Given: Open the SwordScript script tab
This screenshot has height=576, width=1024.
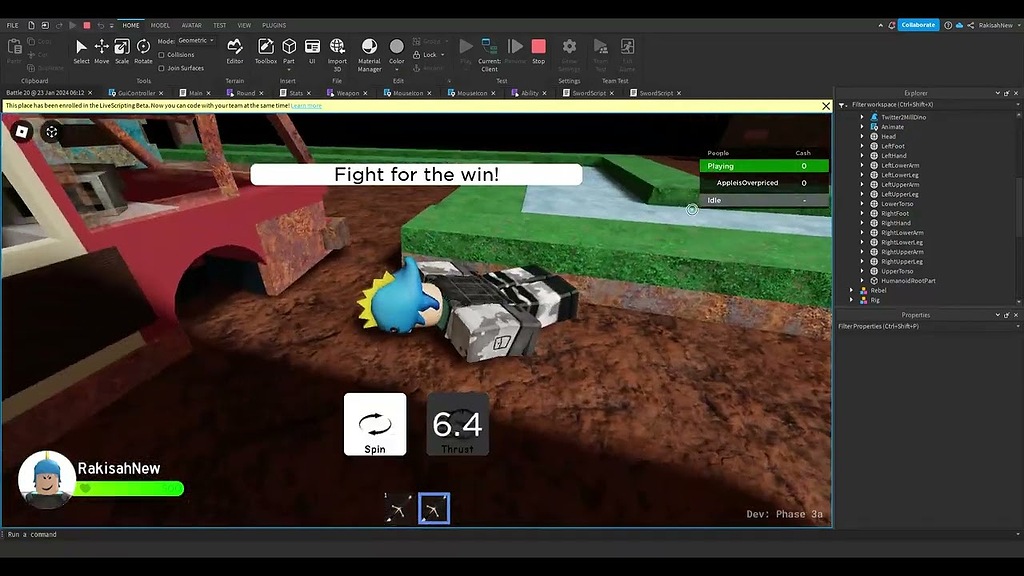Looking at the screenshot, I should tap(588, 92).
